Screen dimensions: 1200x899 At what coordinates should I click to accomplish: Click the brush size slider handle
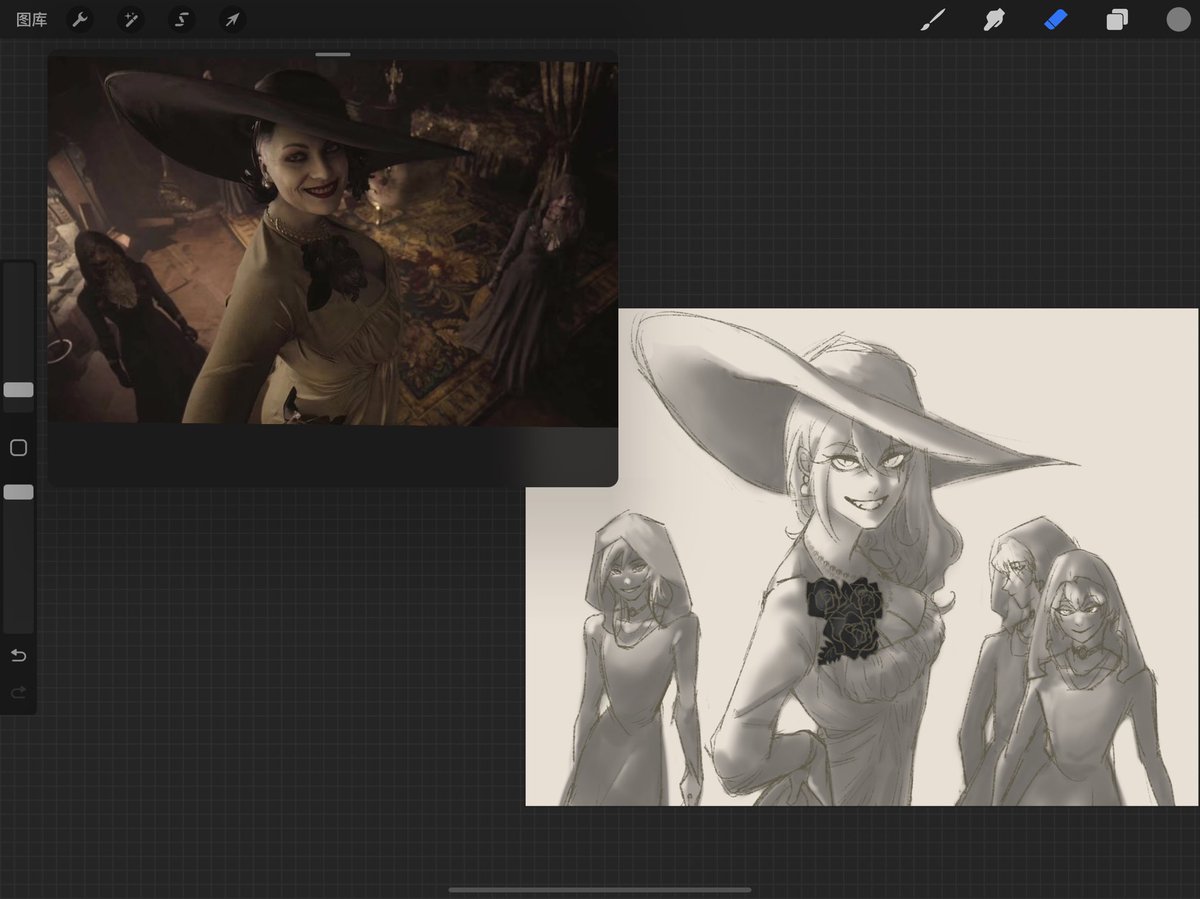[x=18, y=390]
